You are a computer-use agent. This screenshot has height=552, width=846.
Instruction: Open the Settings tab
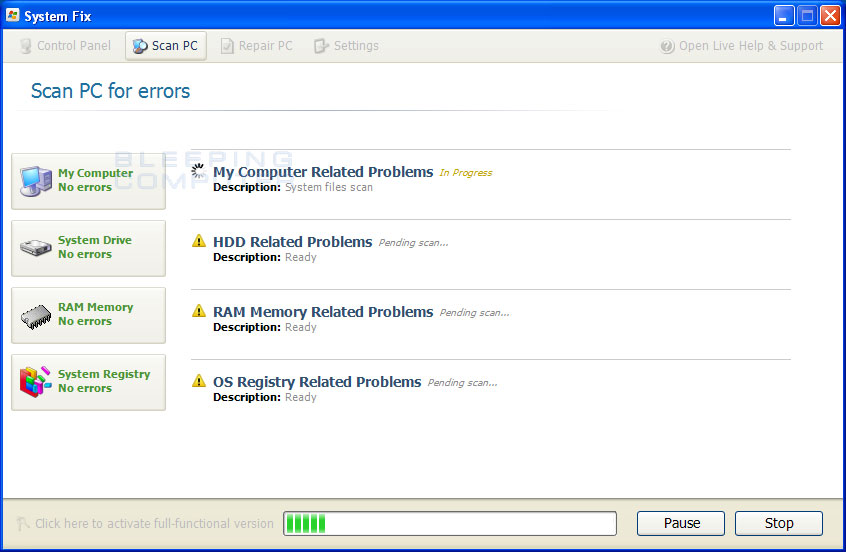[346, 46]
